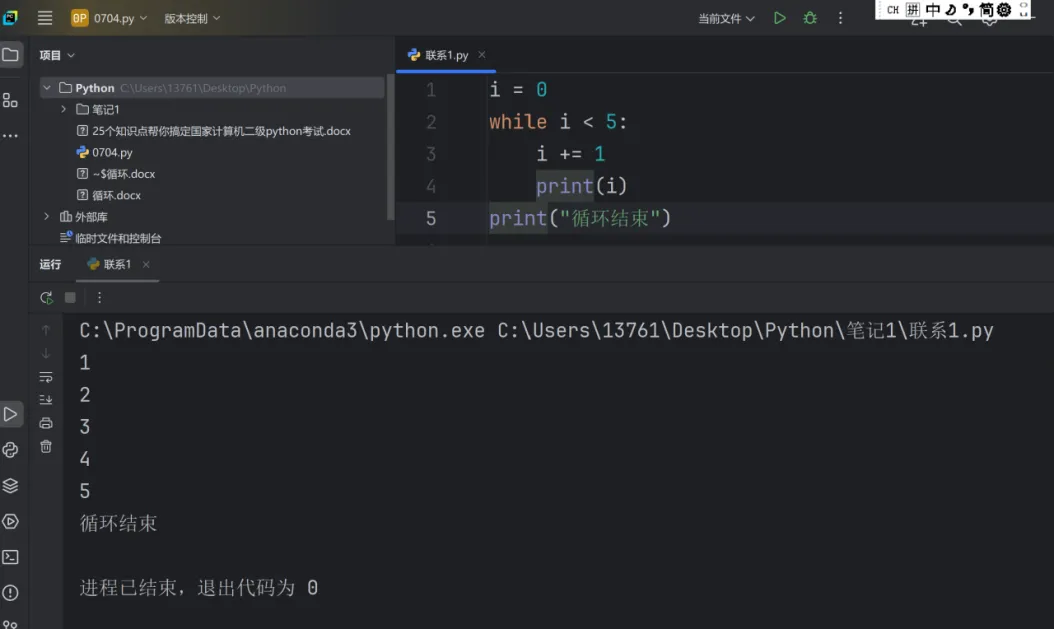Viewport: 1055px width, 629px height.
Task: Expand the 外部库 node
Action: point(46,217)
